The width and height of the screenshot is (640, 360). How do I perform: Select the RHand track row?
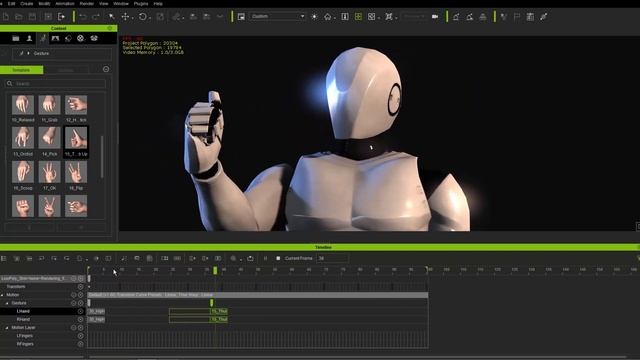point(42,319)
